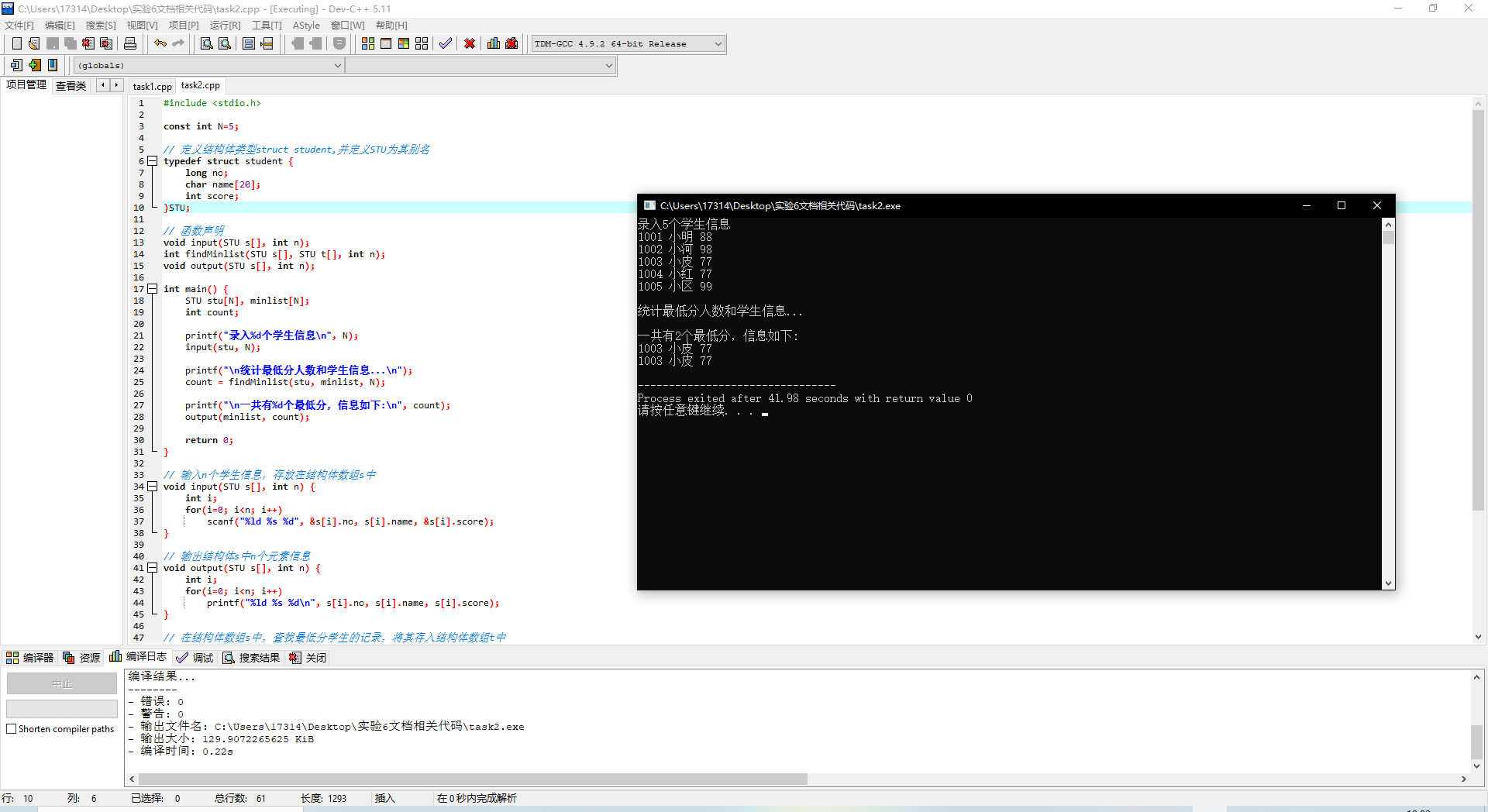This screenshot has width=1488, height=812.
Task: Open the 运行[R] menu
Action: click(x=225, y=26)
